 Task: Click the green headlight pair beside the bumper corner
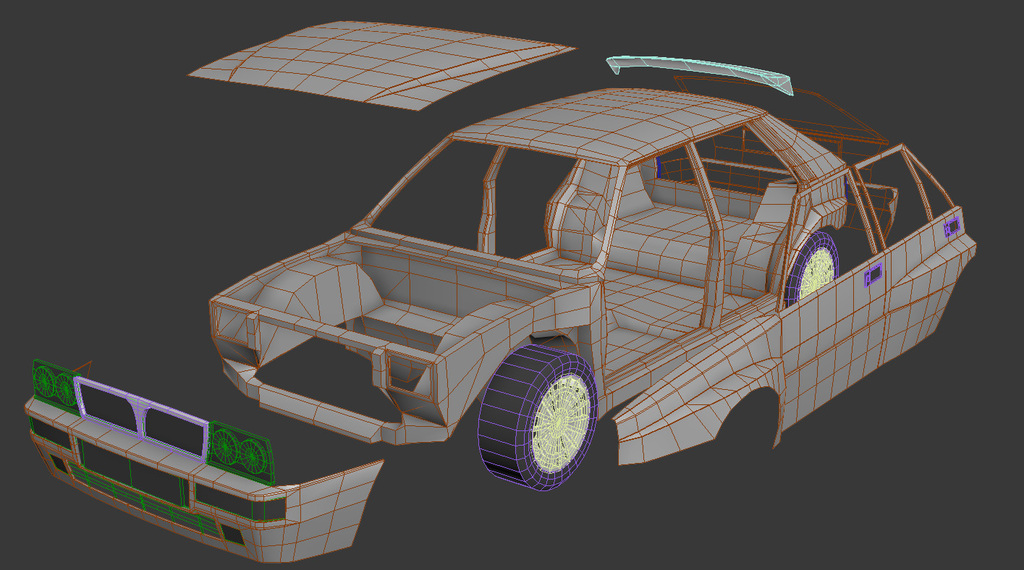tap(240, 451)
